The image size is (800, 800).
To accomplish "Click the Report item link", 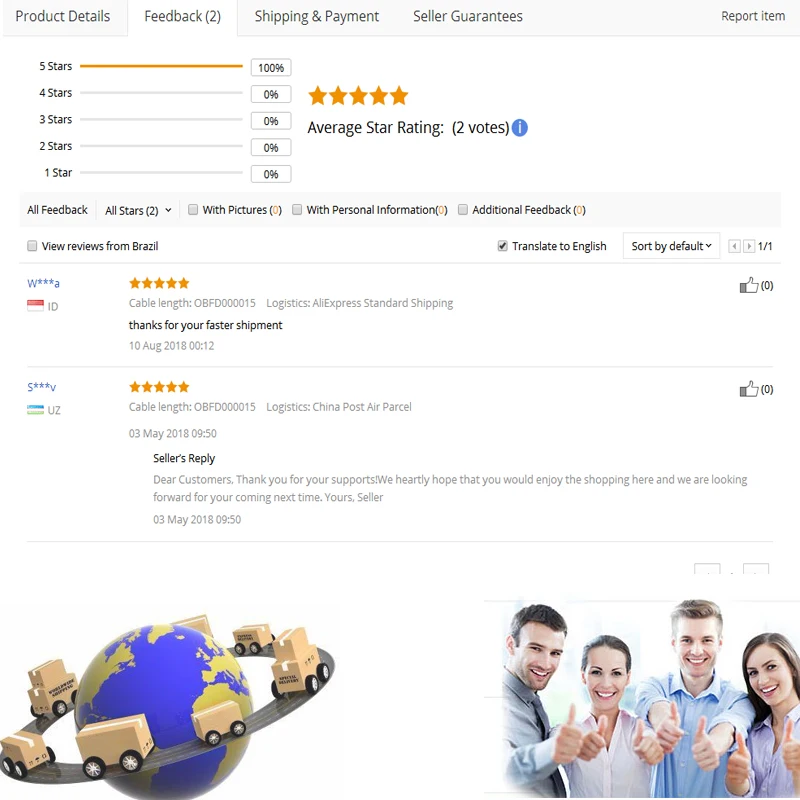I will (x=753, y=16).
